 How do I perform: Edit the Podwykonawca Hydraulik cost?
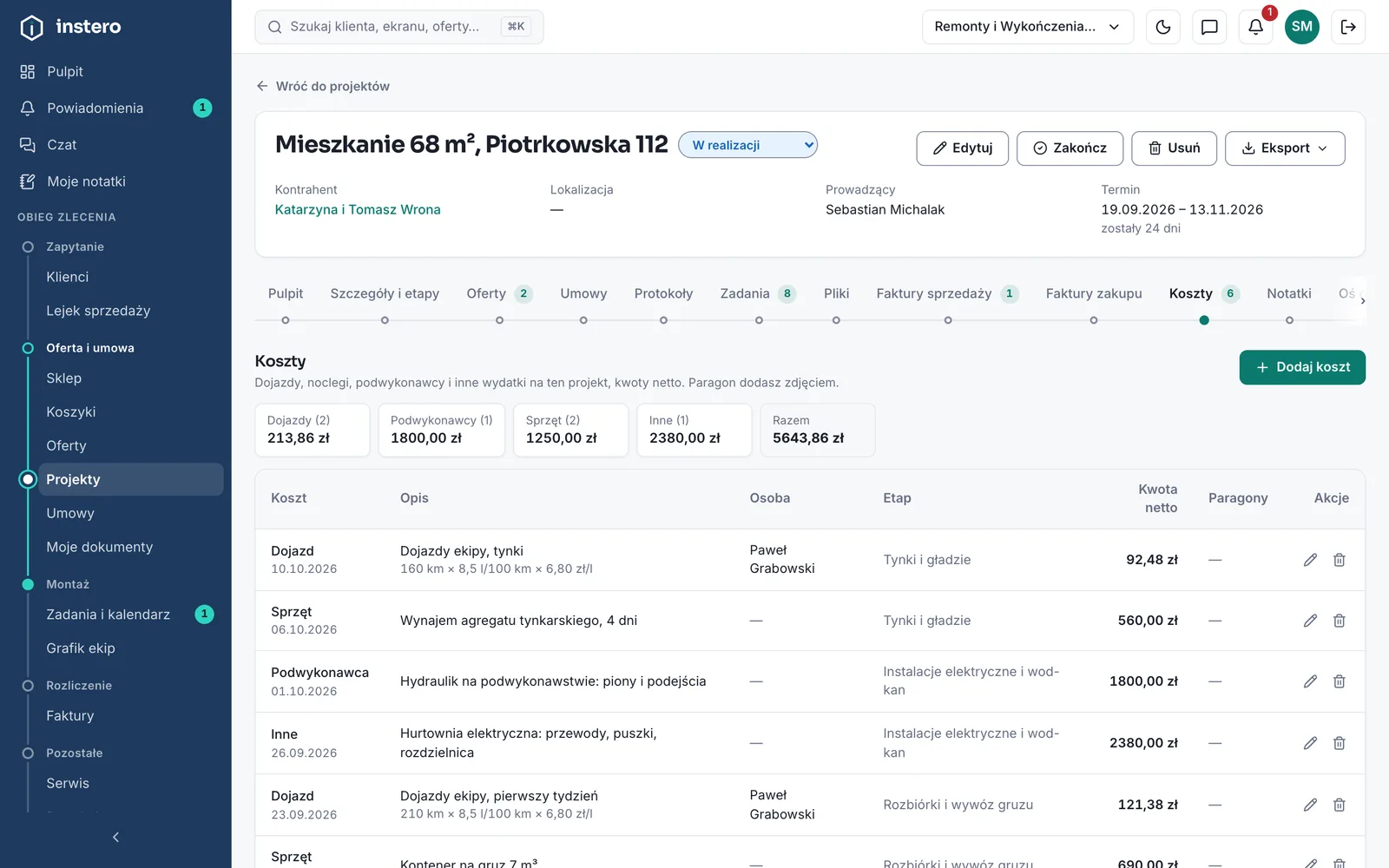coord(1310,681)
